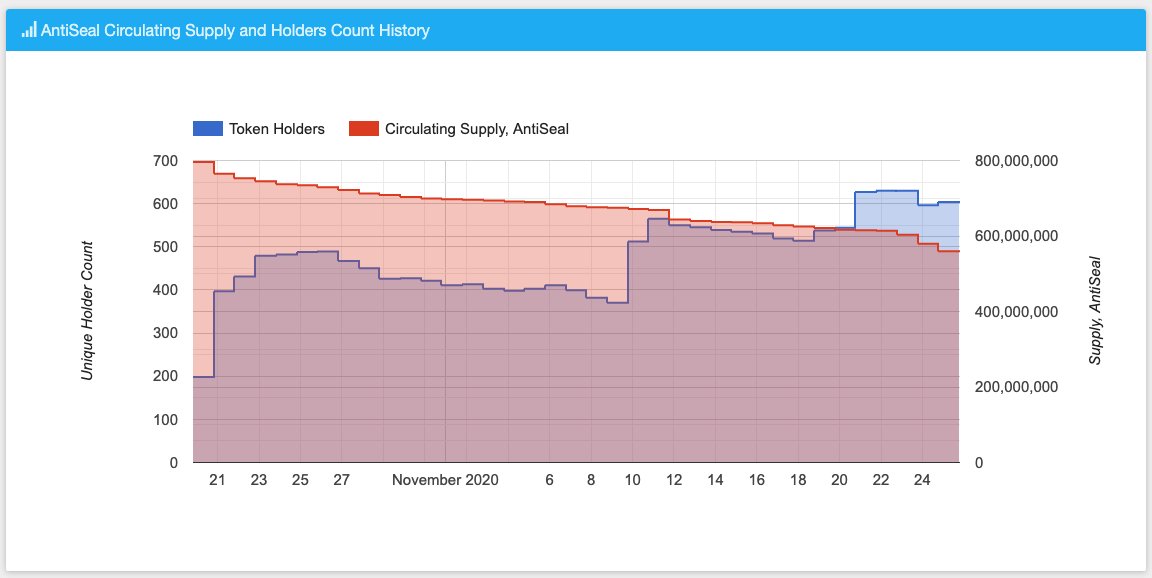Click the 100 tick on the holder axis

pyautogui.click(x=166, y=419)
